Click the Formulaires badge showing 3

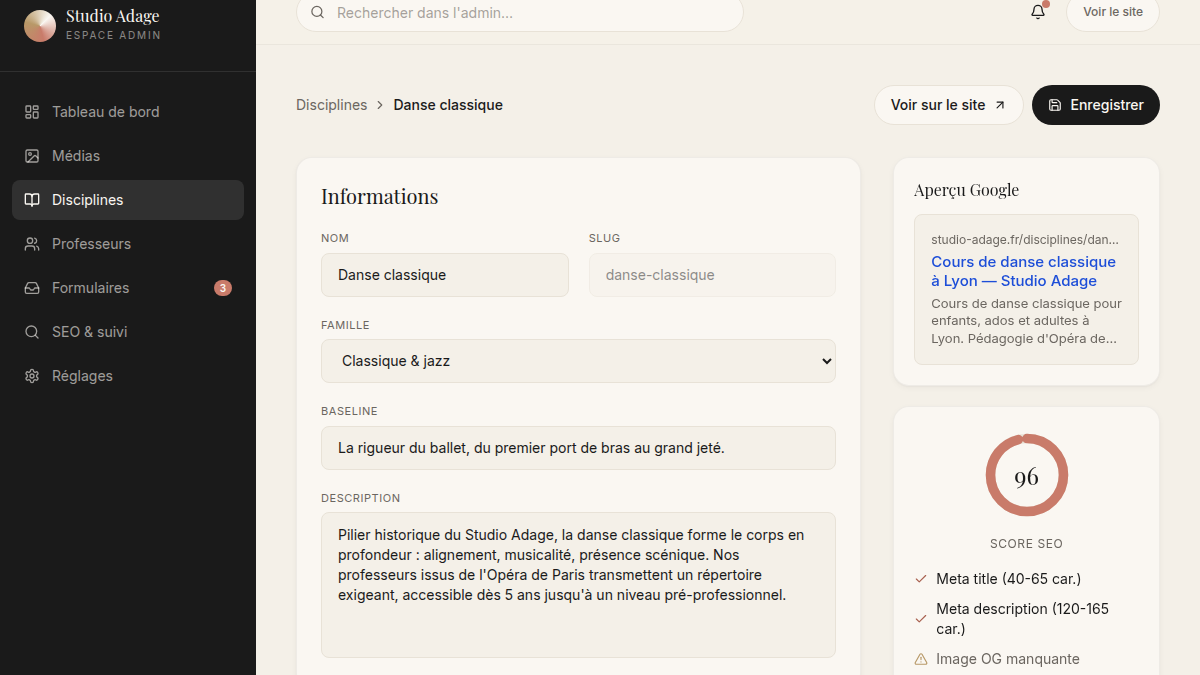point(223,288)
